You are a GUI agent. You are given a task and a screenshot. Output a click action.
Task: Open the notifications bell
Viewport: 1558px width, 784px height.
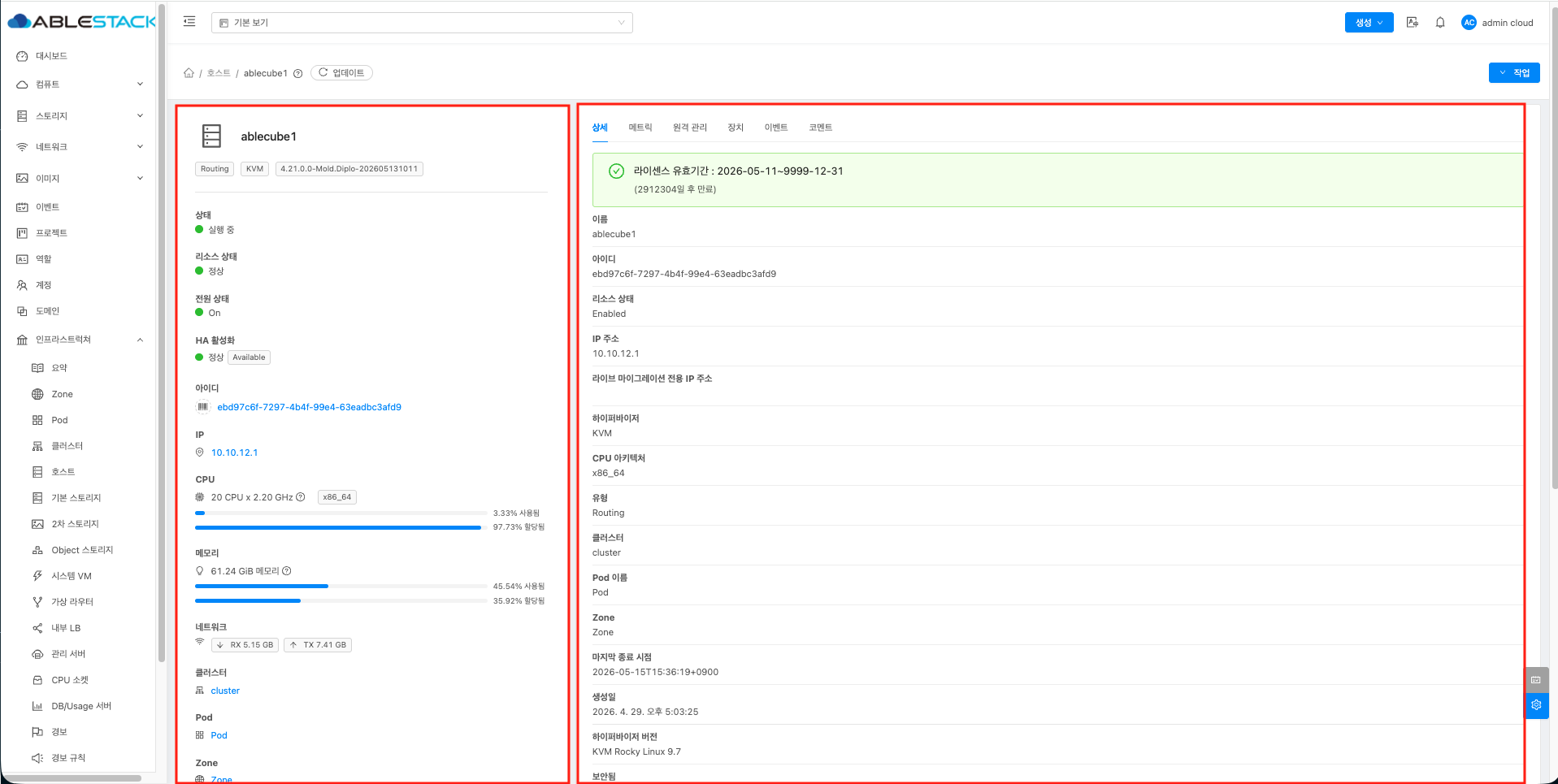click(1440, 23)
